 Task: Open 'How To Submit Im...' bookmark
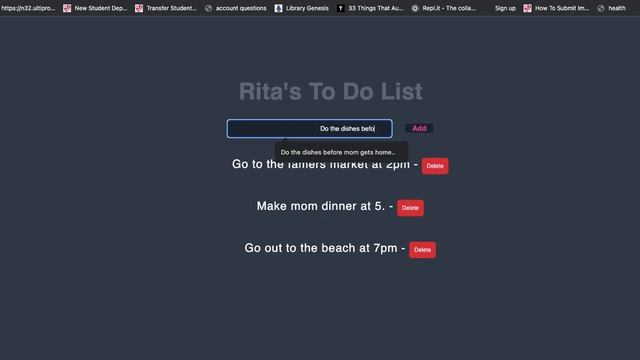tap(556, 8)
